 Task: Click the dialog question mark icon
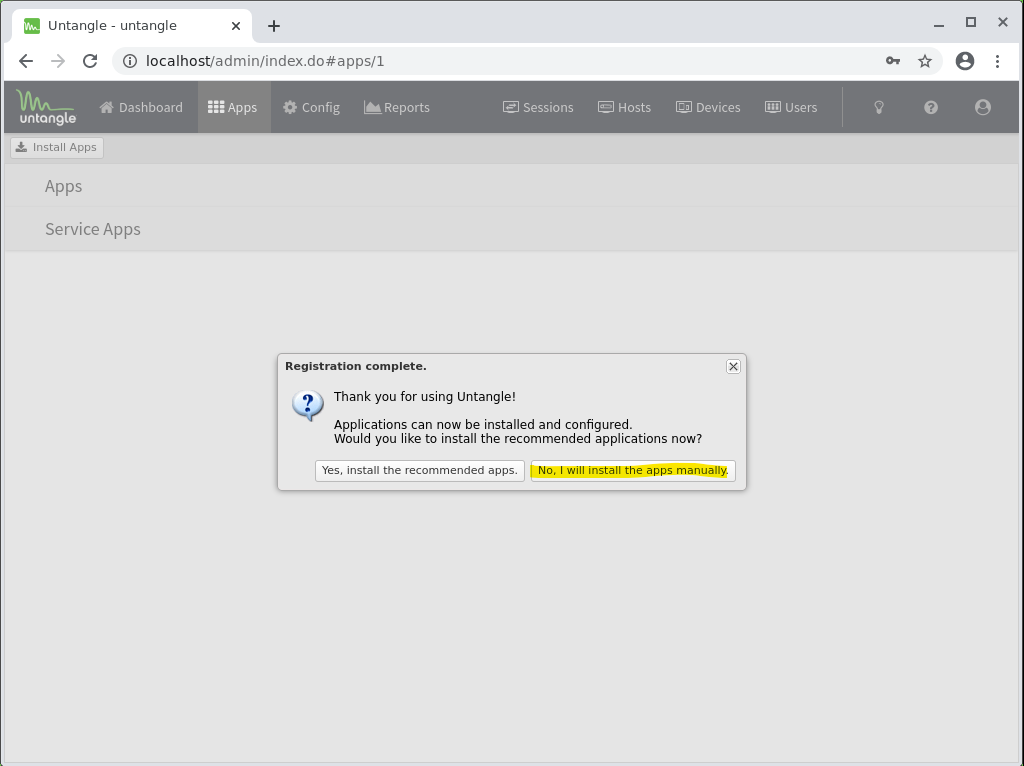308,406
